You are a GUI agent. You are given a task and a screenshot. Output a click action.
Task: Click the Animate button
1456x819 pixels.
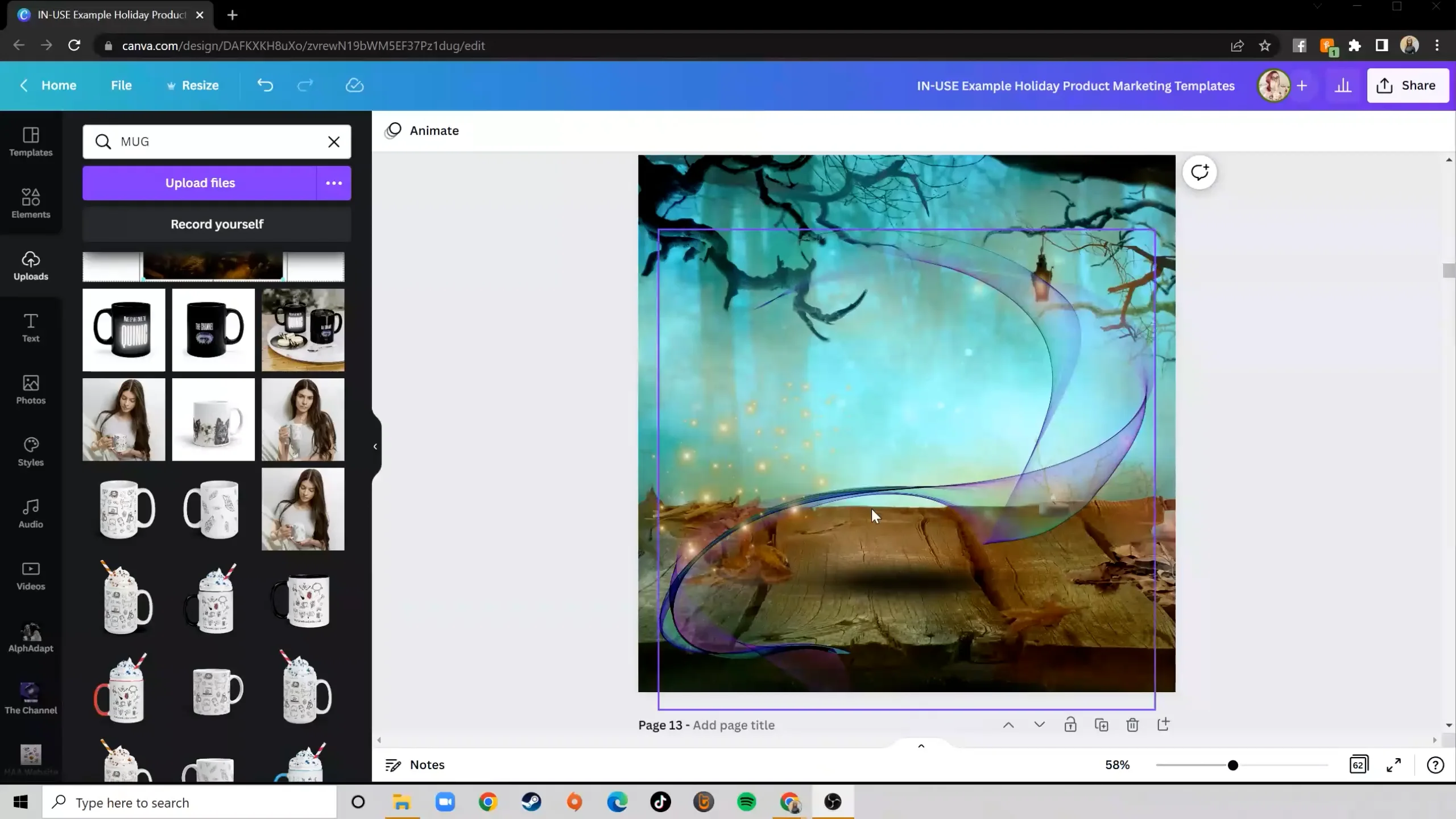(422, 131)
